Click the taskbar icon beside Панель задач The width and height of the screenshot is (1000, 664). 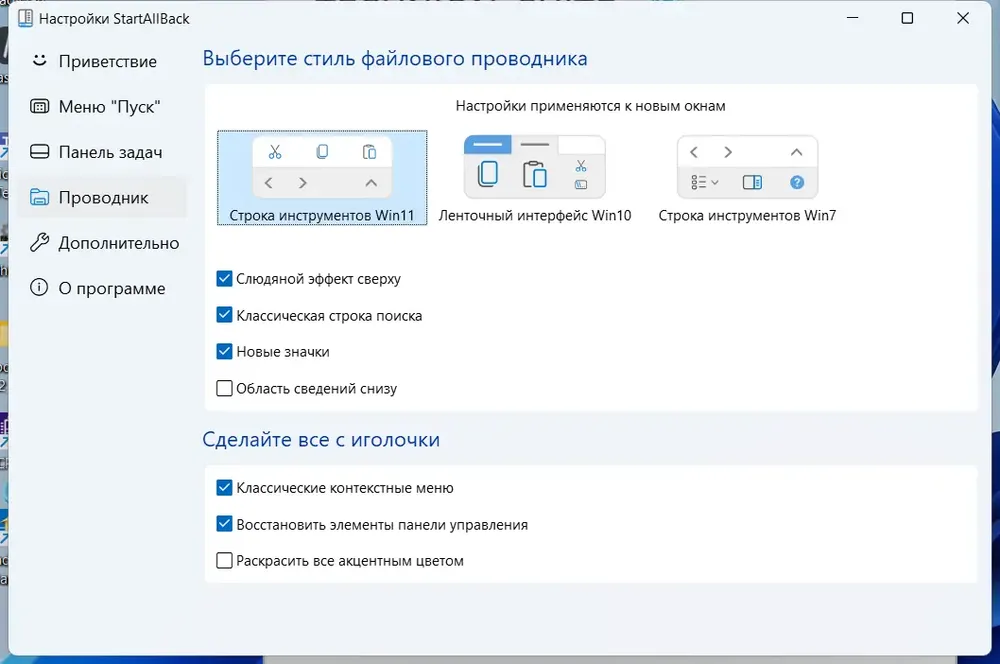click(40, 152)
